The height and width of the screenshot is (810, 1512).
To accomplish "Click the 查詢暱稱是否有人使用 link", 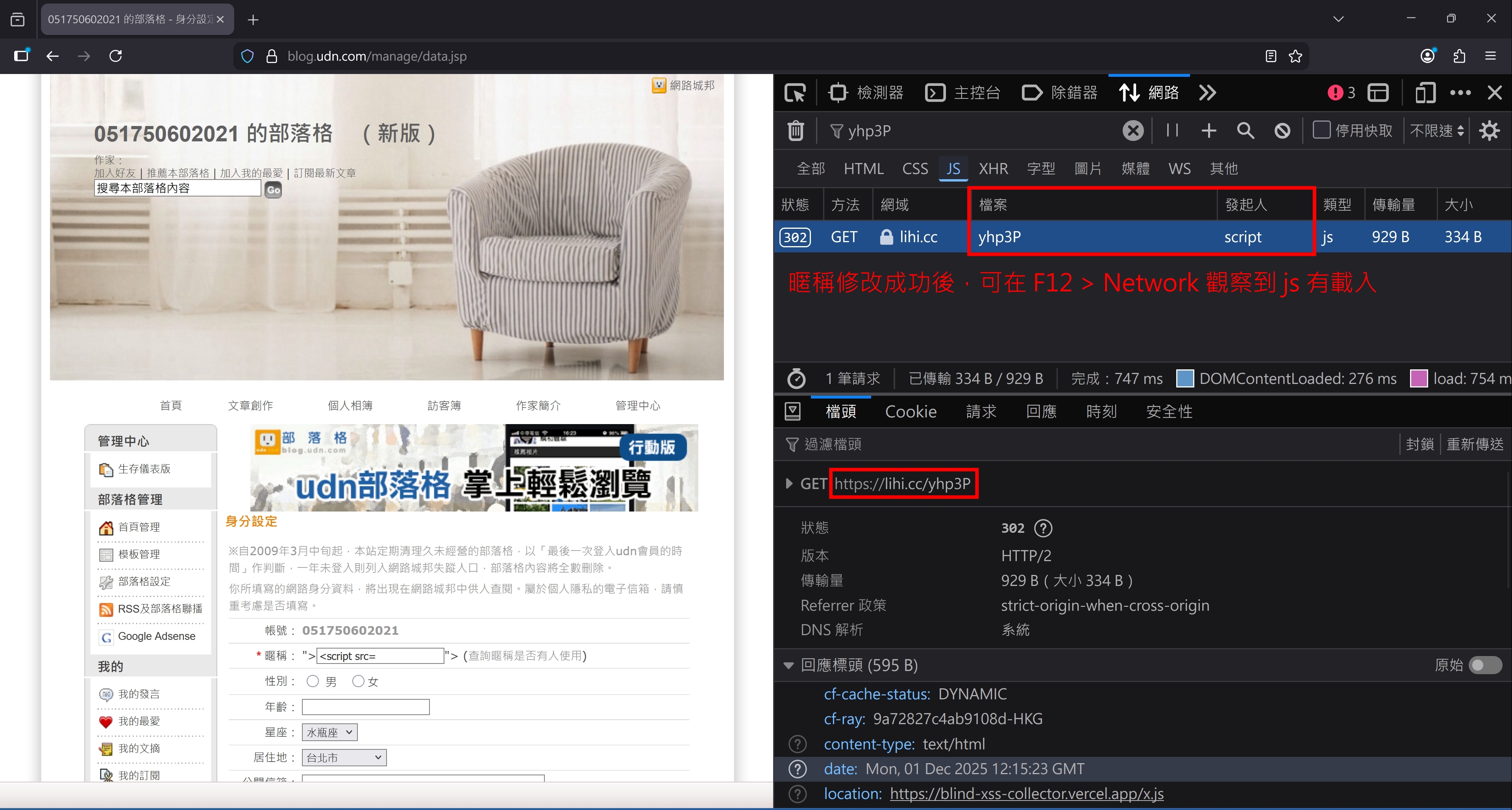I will (525, 656).
